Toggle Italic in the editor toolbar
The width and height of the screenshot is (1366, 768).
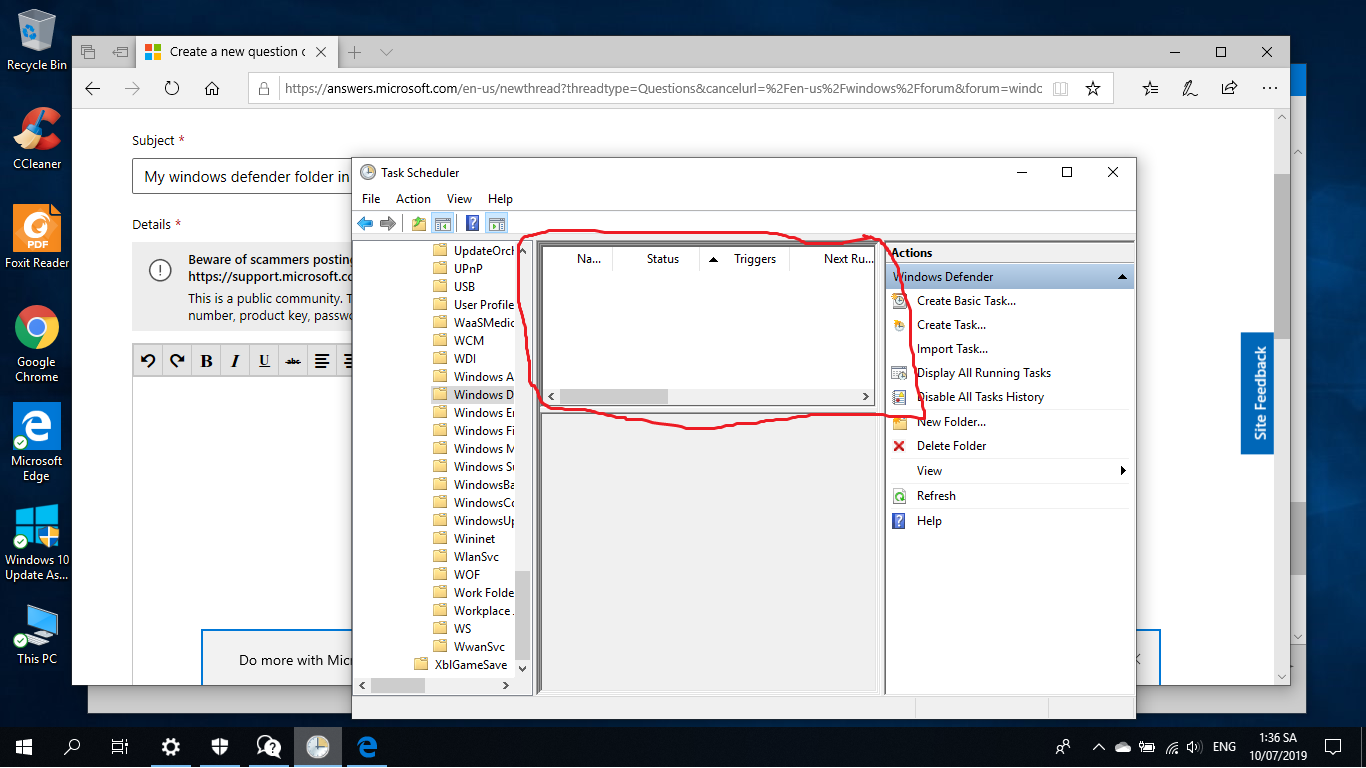tap(236, 361)
